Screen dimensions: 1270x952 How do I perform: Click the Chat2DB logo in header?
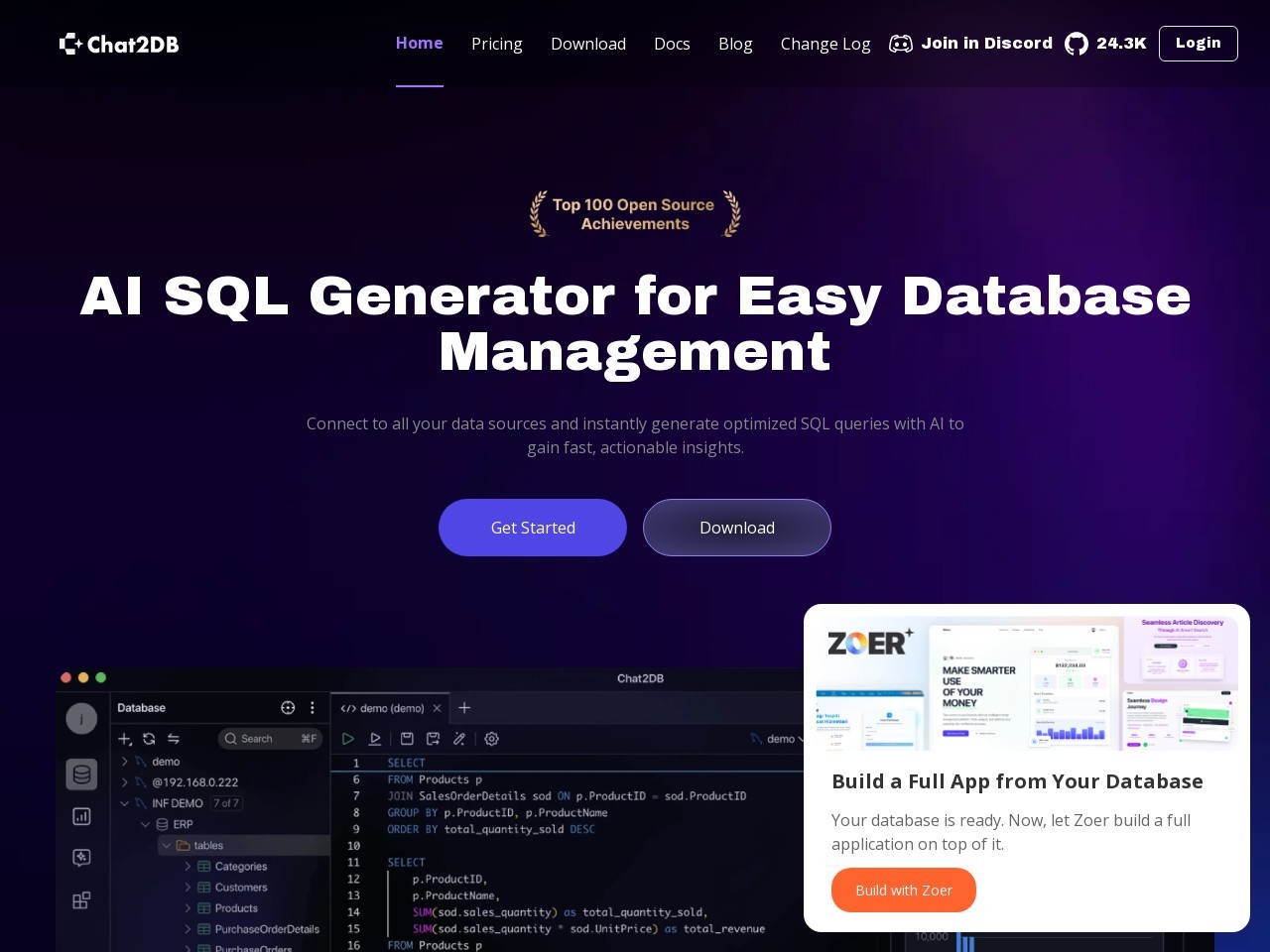coord(119,44)
